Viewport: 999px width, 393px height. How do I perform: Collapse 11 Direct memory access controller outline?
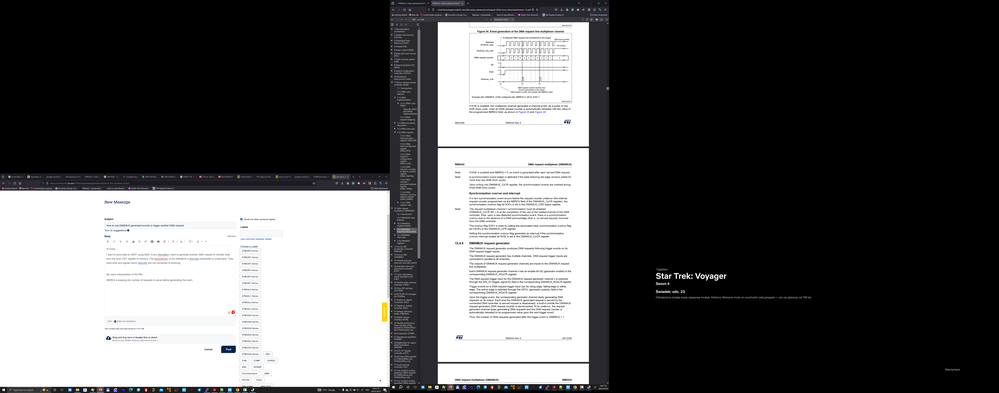click(x=392, y=82)
